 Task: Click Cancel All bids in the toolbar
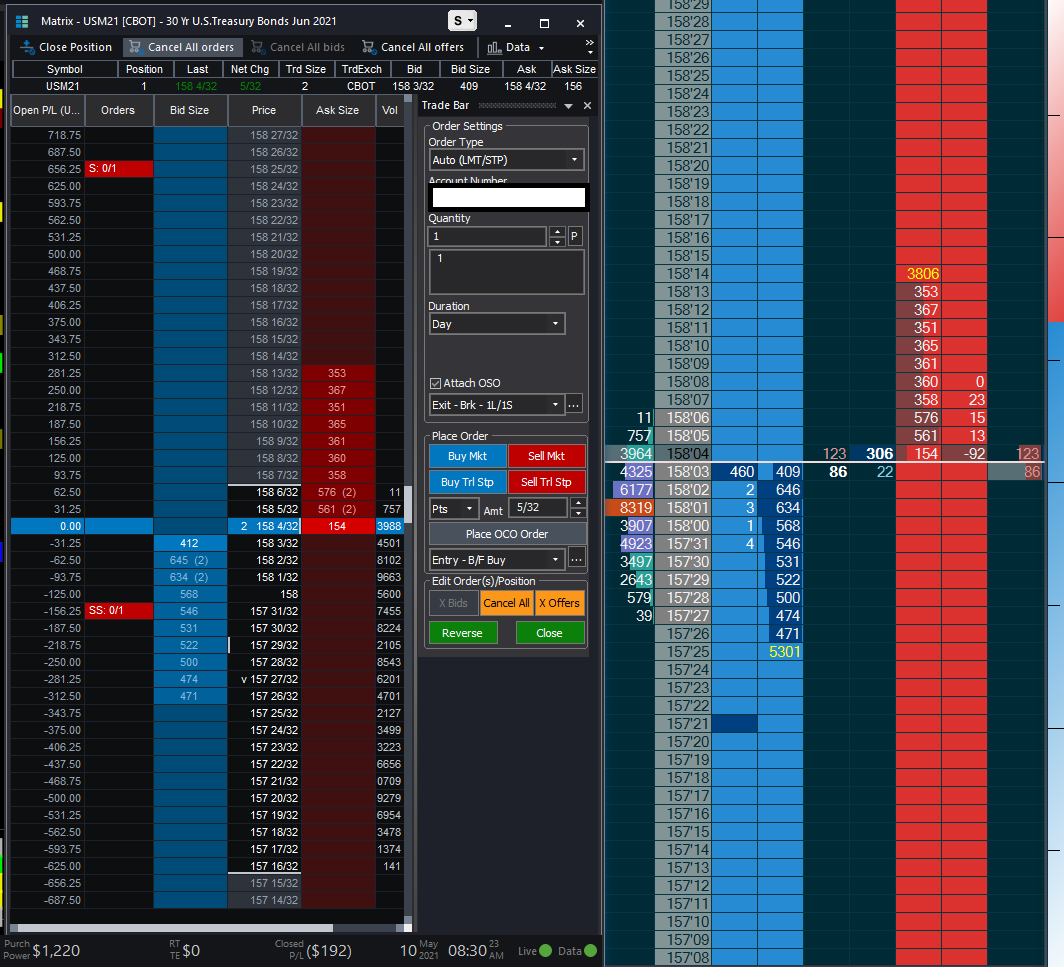pyautogui.click(x=298, y=47)
